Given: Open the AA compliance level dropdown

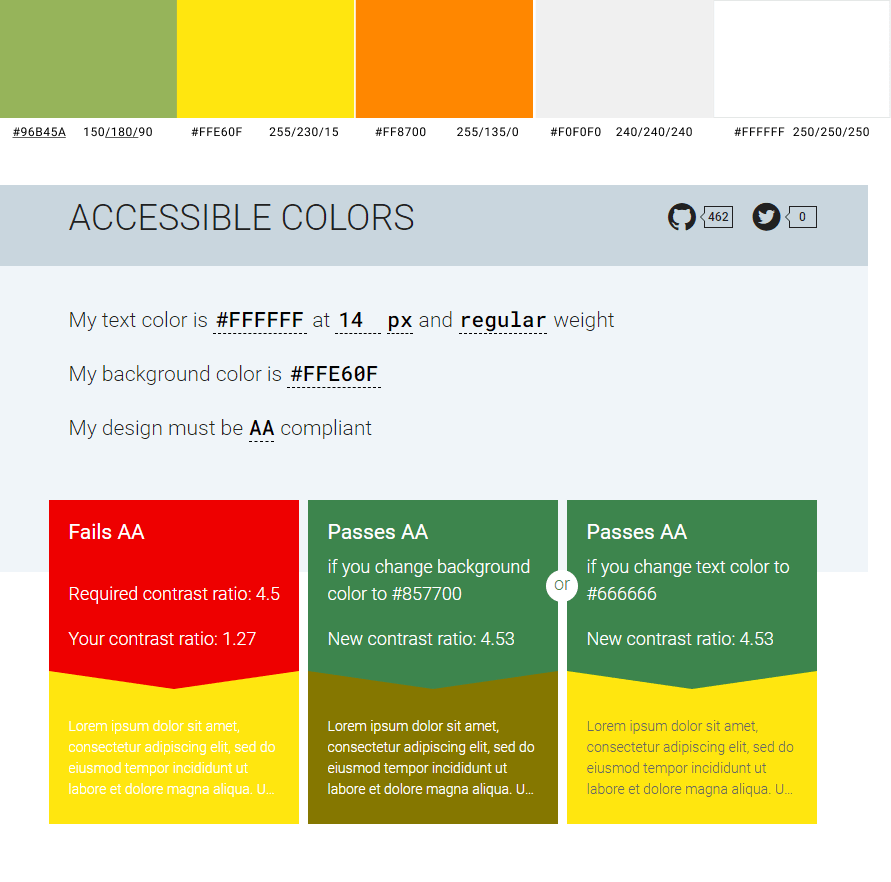Looking at the screenshot, I should point(261,429).
